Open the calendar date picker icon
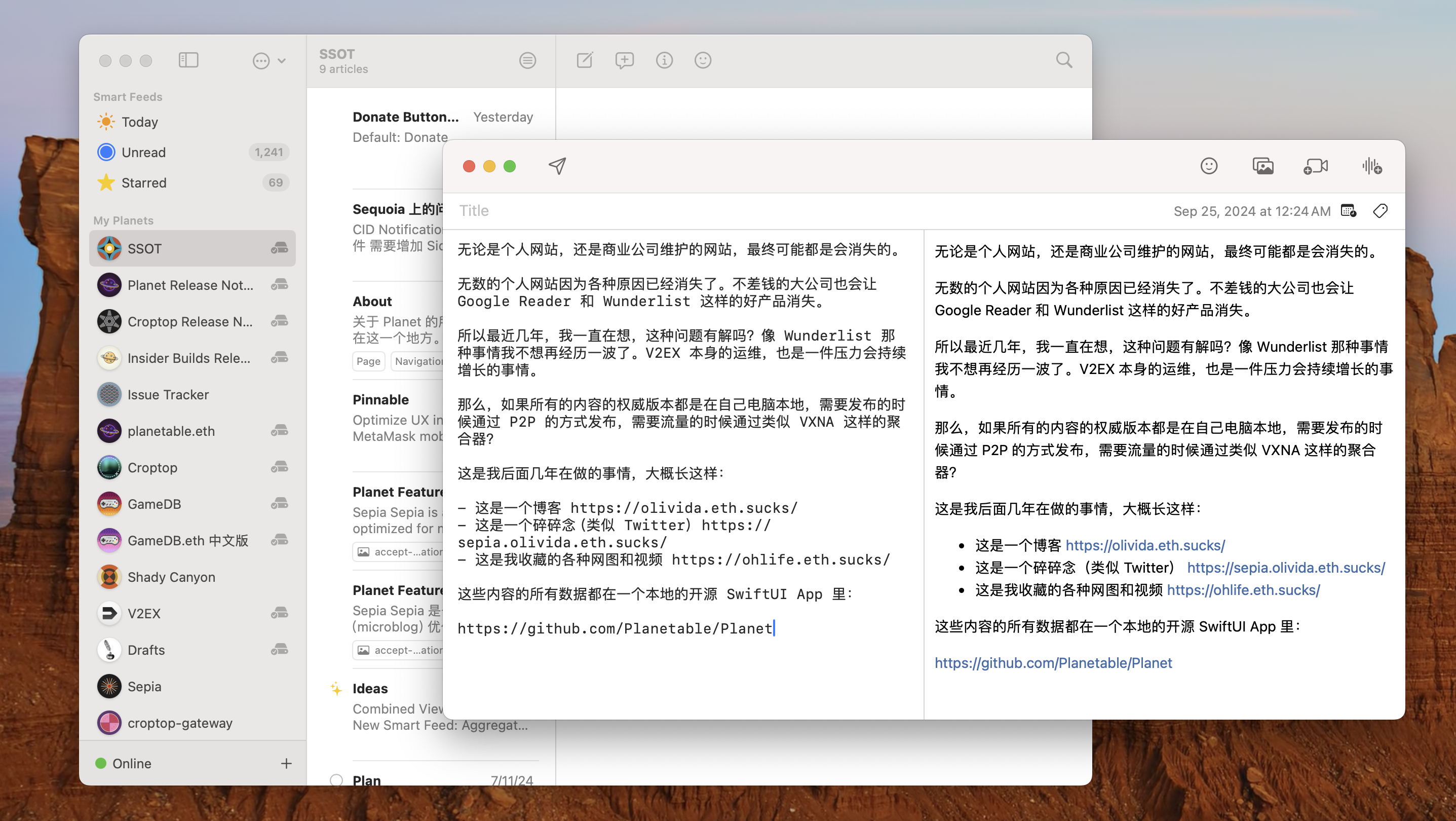 pos(1349,211)
